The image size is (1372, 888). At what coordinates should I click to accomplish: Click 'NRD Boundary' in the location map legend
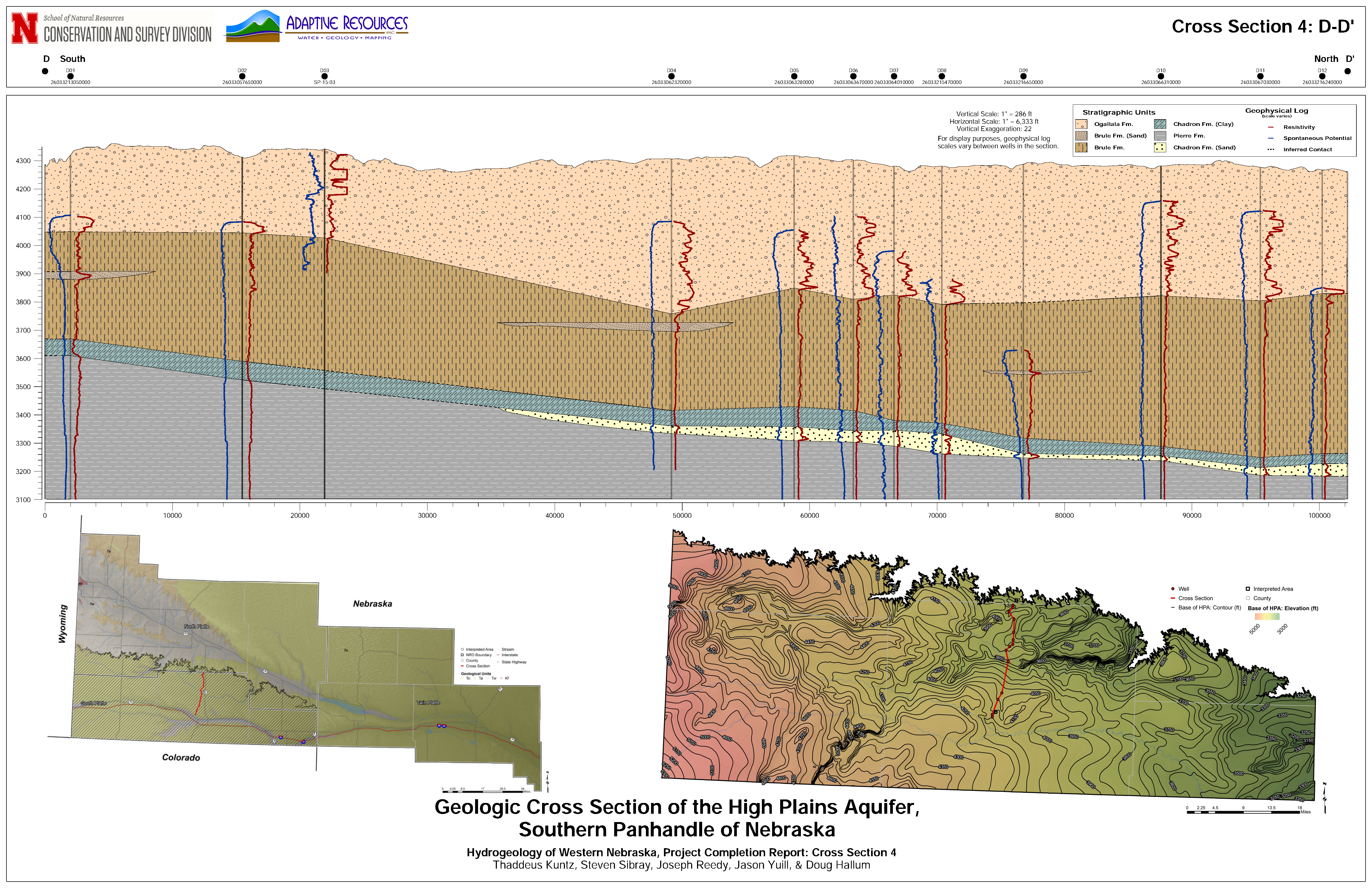476,655
